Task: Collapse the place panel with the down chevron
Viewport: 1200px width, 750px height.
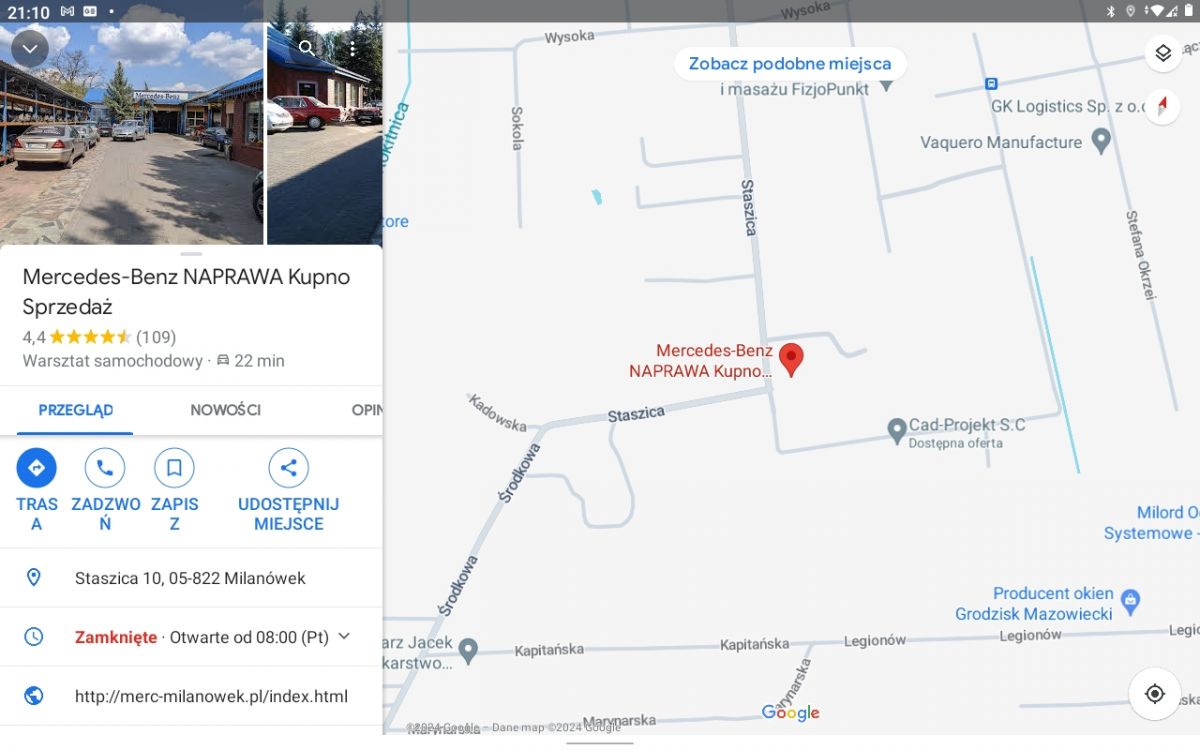Action: (x=30, y=48)
